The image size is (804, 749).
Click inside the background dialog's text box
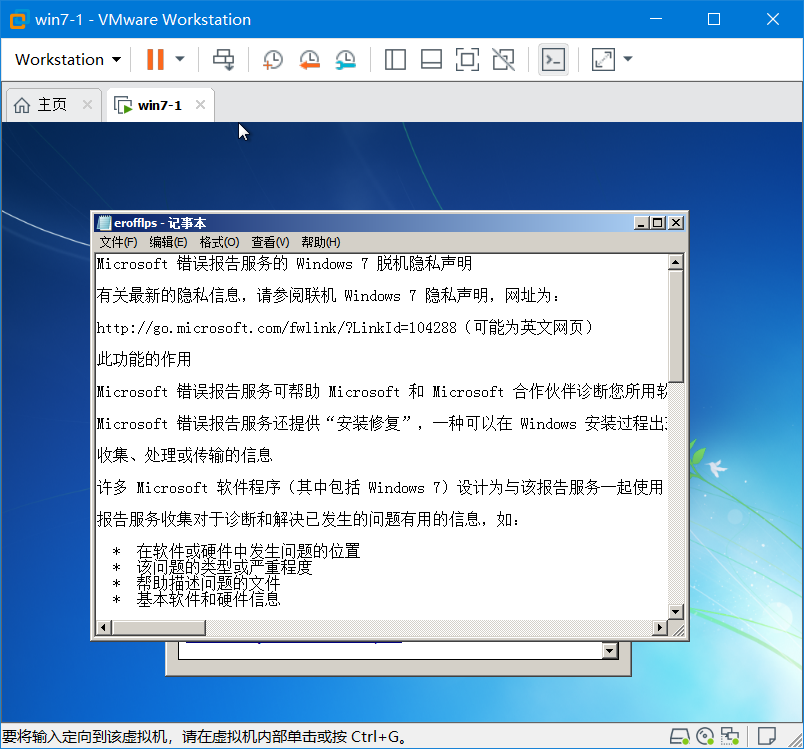390,651
